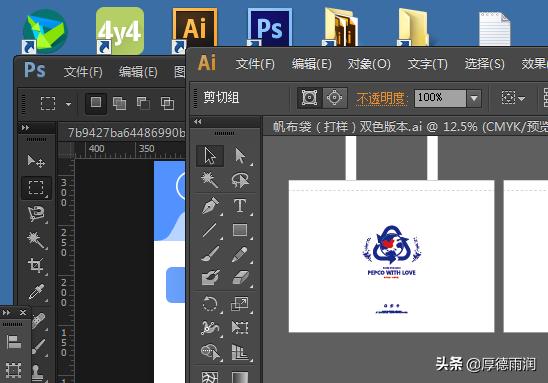Enable Subtract from Selection mode in Photoshop
Screen dimensions: 548x383
click(143, 103)
